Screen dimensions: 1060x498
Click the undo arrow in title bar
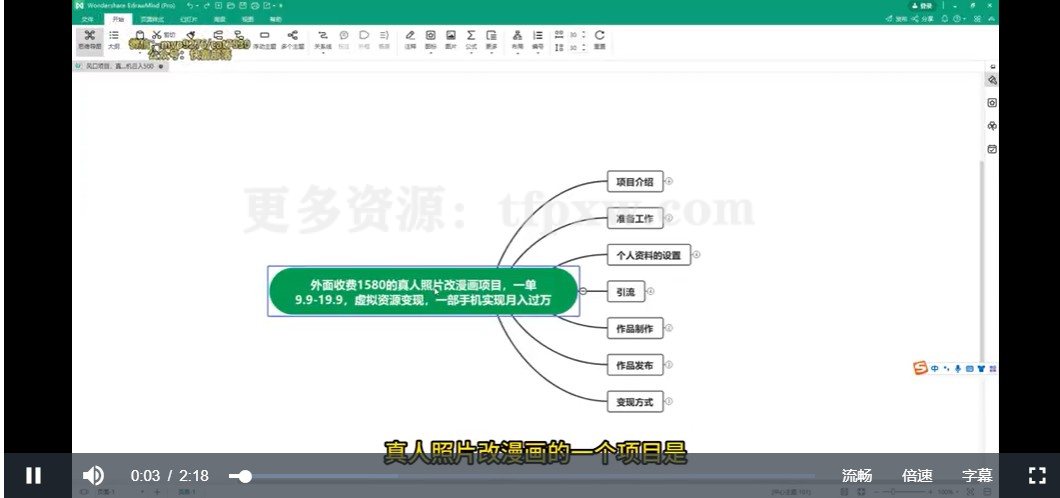pyautogui.click(x=191, y=5)
